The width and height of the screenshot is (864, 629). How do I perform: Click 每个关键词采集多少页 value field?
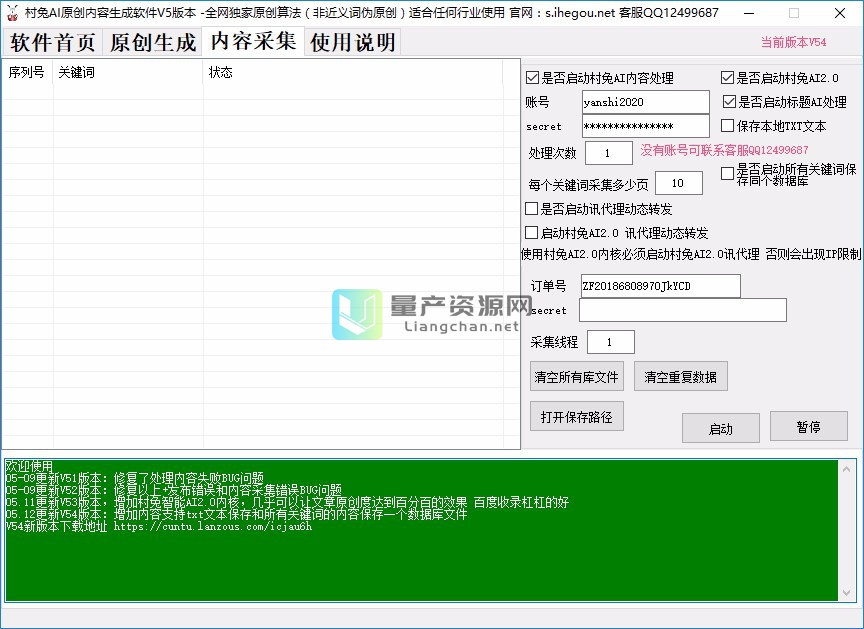(678, 183)
